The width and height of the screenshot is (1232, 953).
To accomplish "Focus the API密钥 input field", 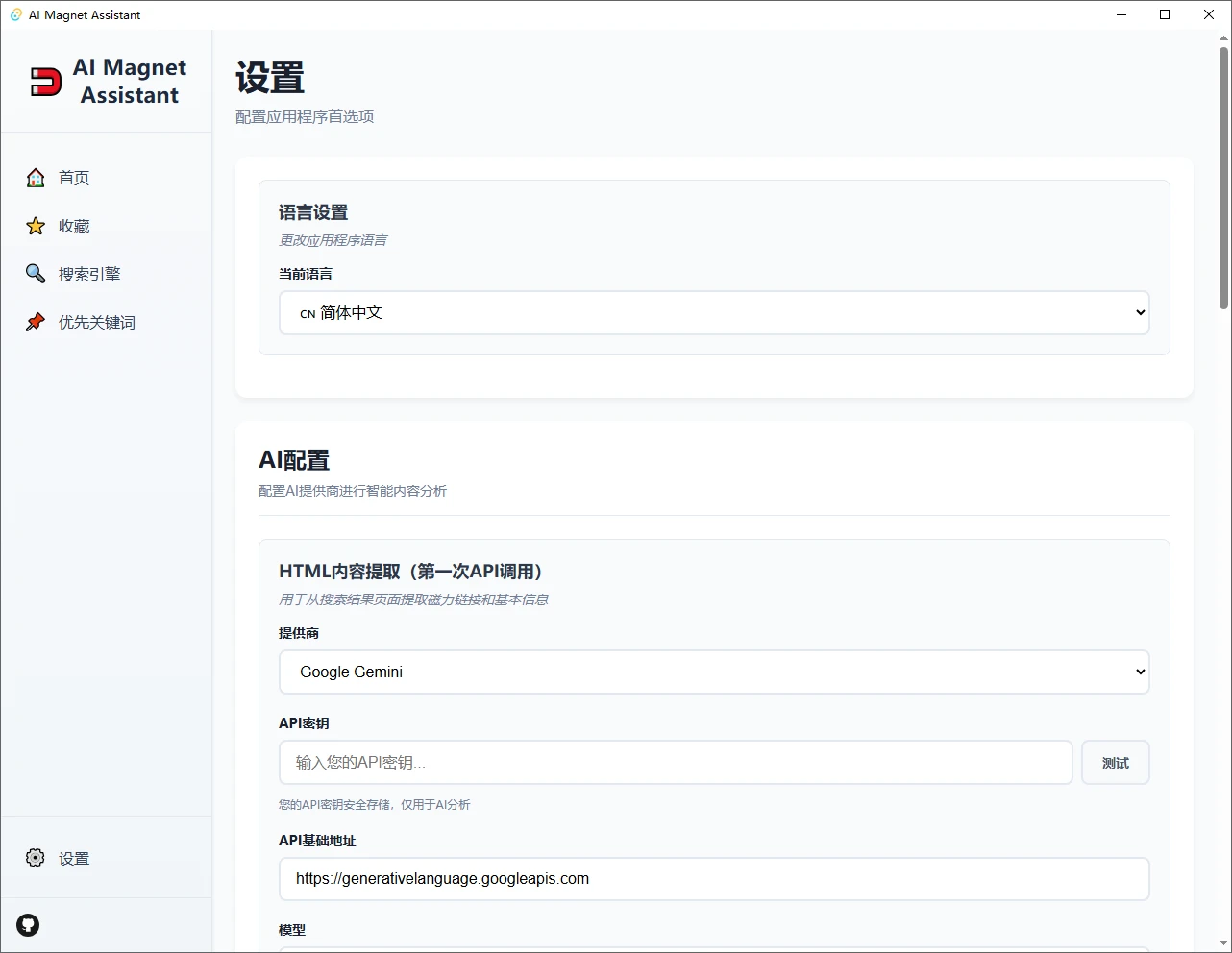I will (675, 763).
